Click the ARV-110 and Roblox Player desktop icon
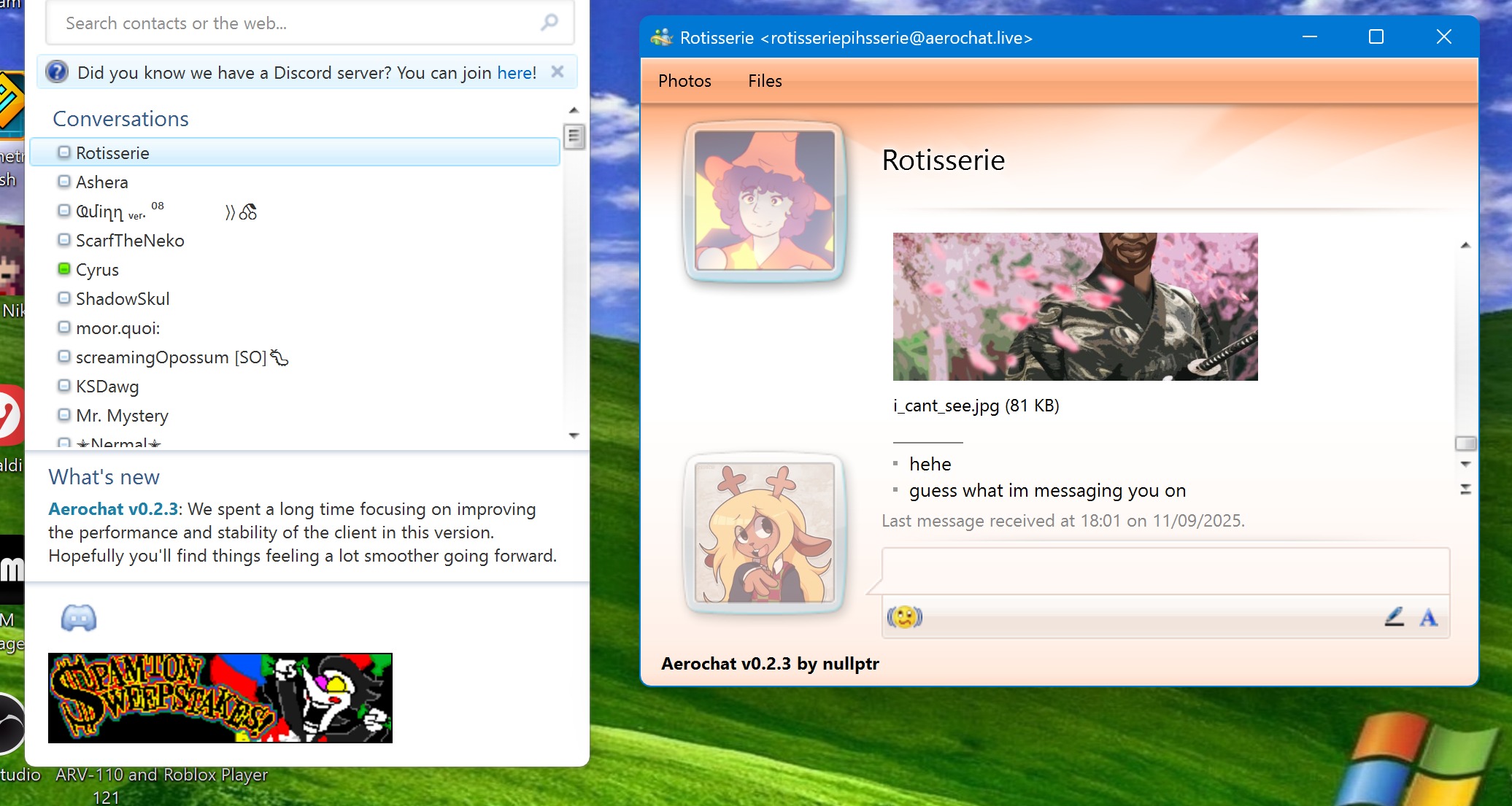1512x806 pixels. [161, 785]
